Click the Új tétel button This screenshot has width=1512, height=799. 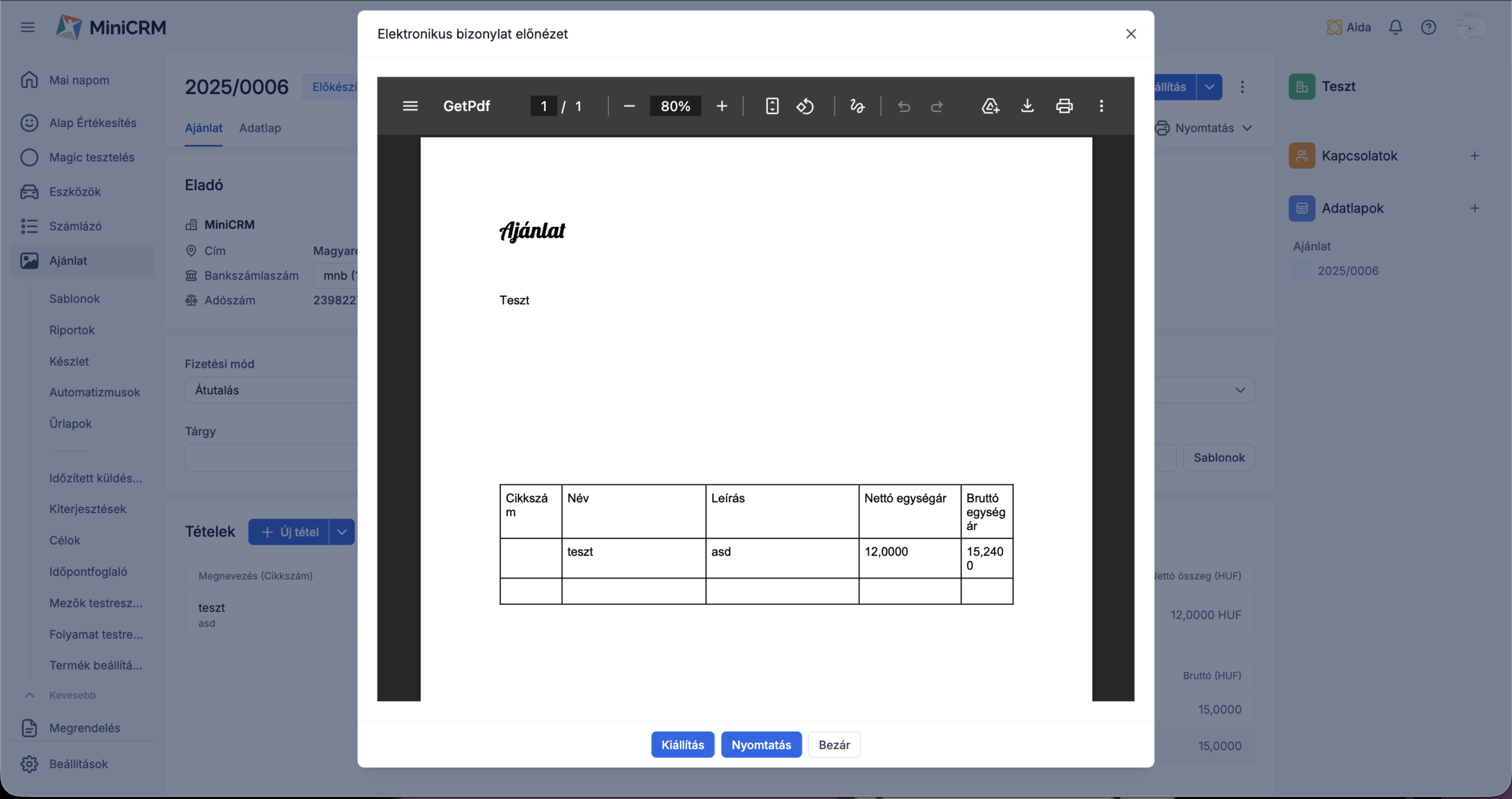click(x=289, y=532)
